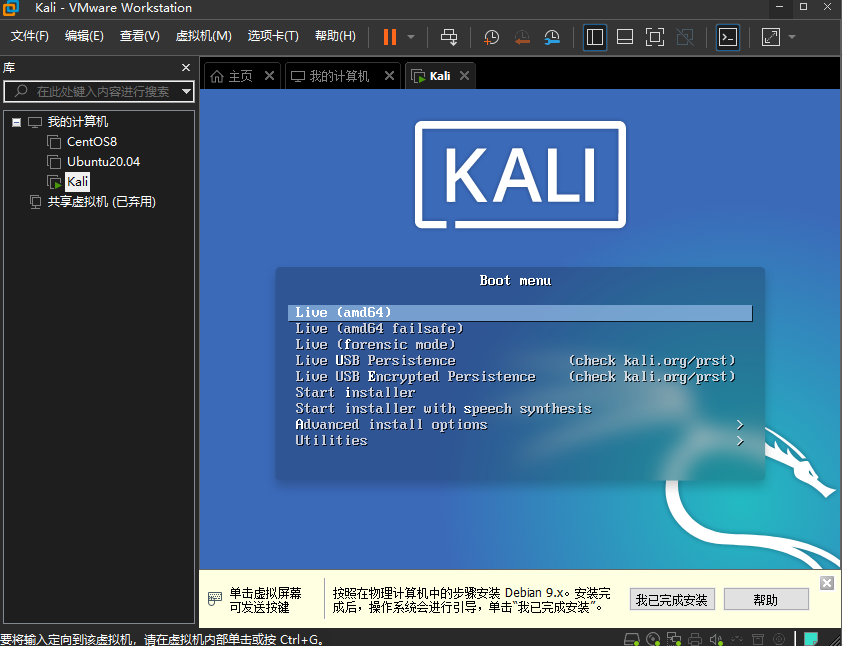Click the stretch guest display icon
The height and width of the screenshot is (646, 843).
click(x=771, y=37)
